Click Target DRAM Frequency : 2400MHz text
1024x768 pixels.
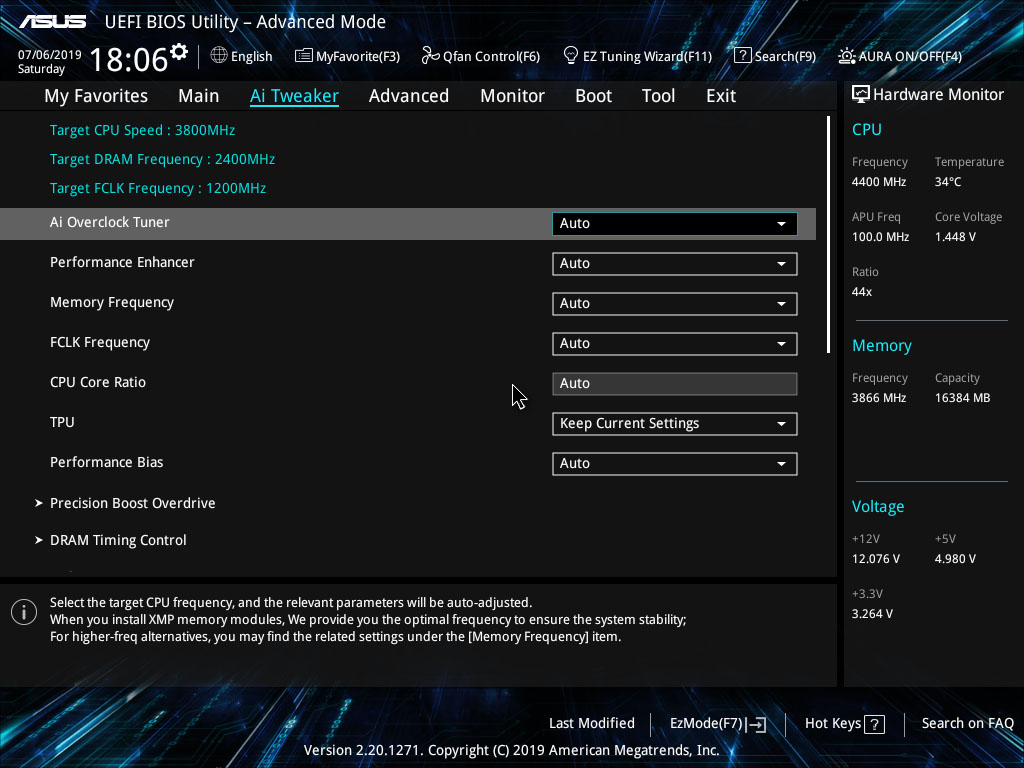click(x=163, y=159)
